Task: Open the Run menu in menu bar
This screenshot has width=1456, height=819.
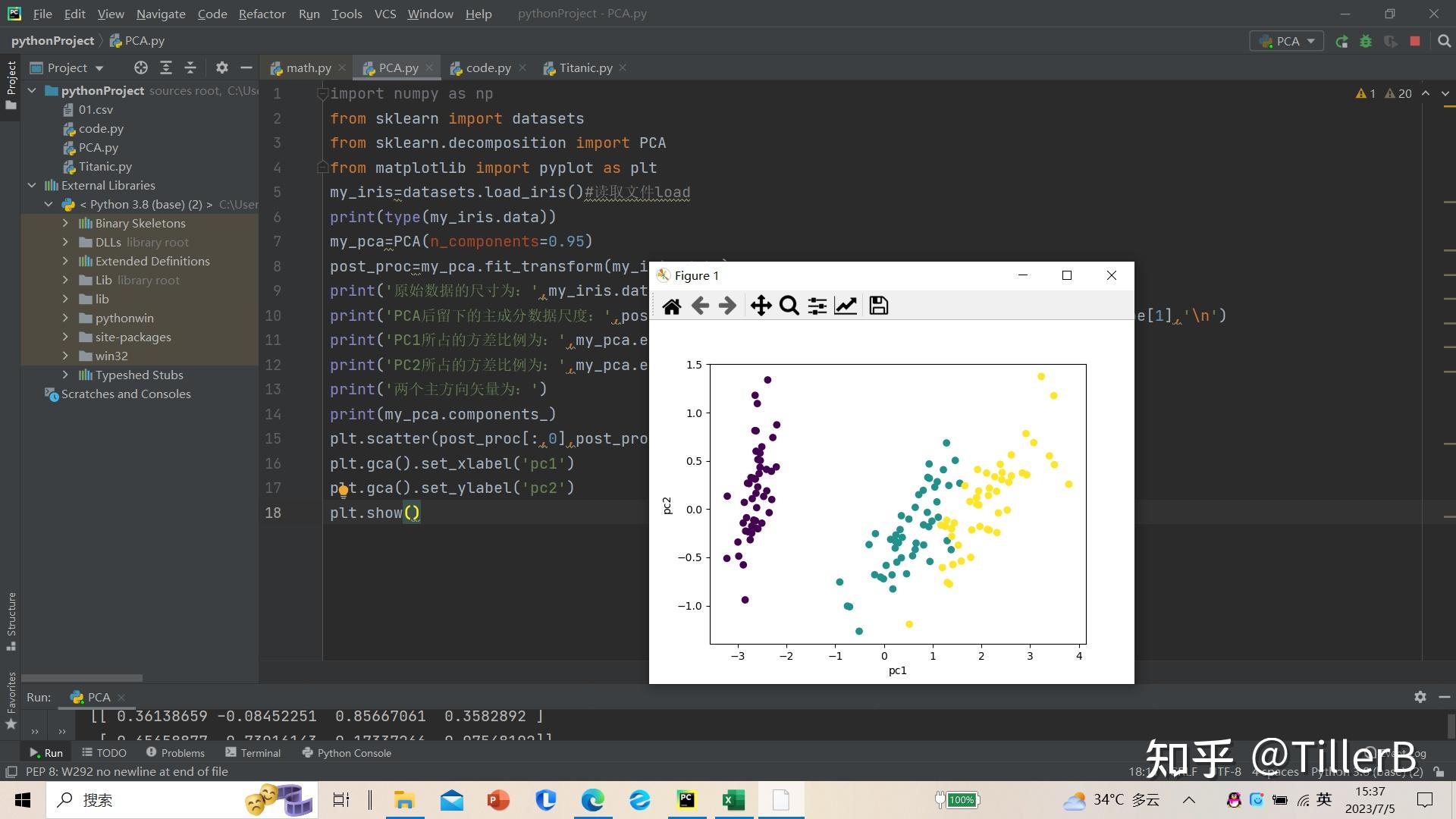Action: (307, 13)
